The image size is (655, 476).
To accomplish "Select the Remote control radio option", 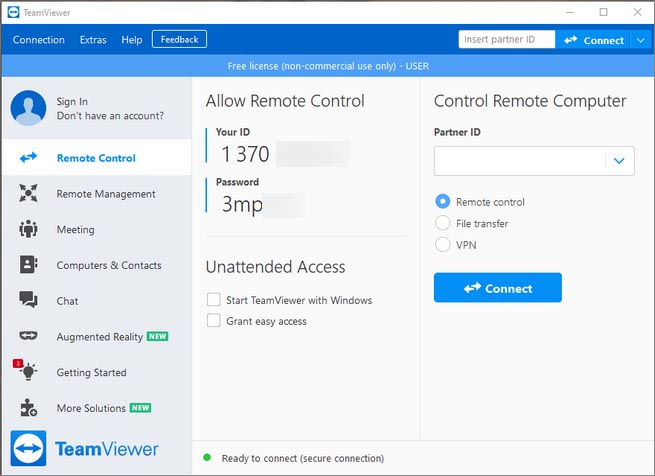I will (443, 201).
